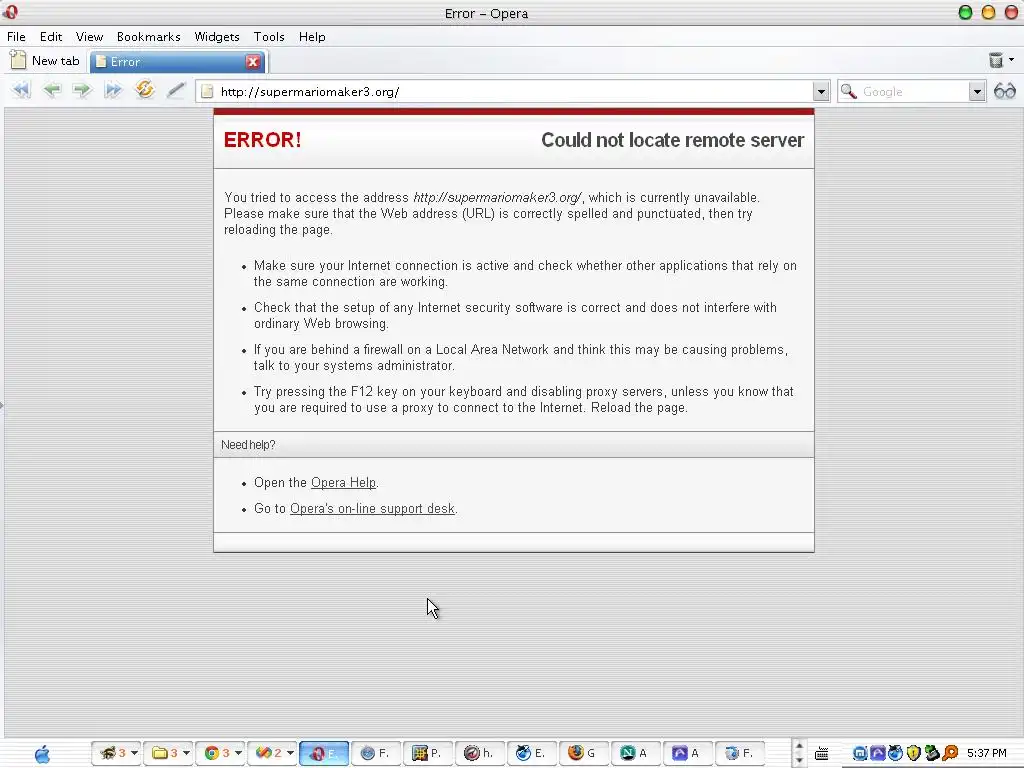
Task: Open the Bookmarks menu
Action: [x=148, y=37]
